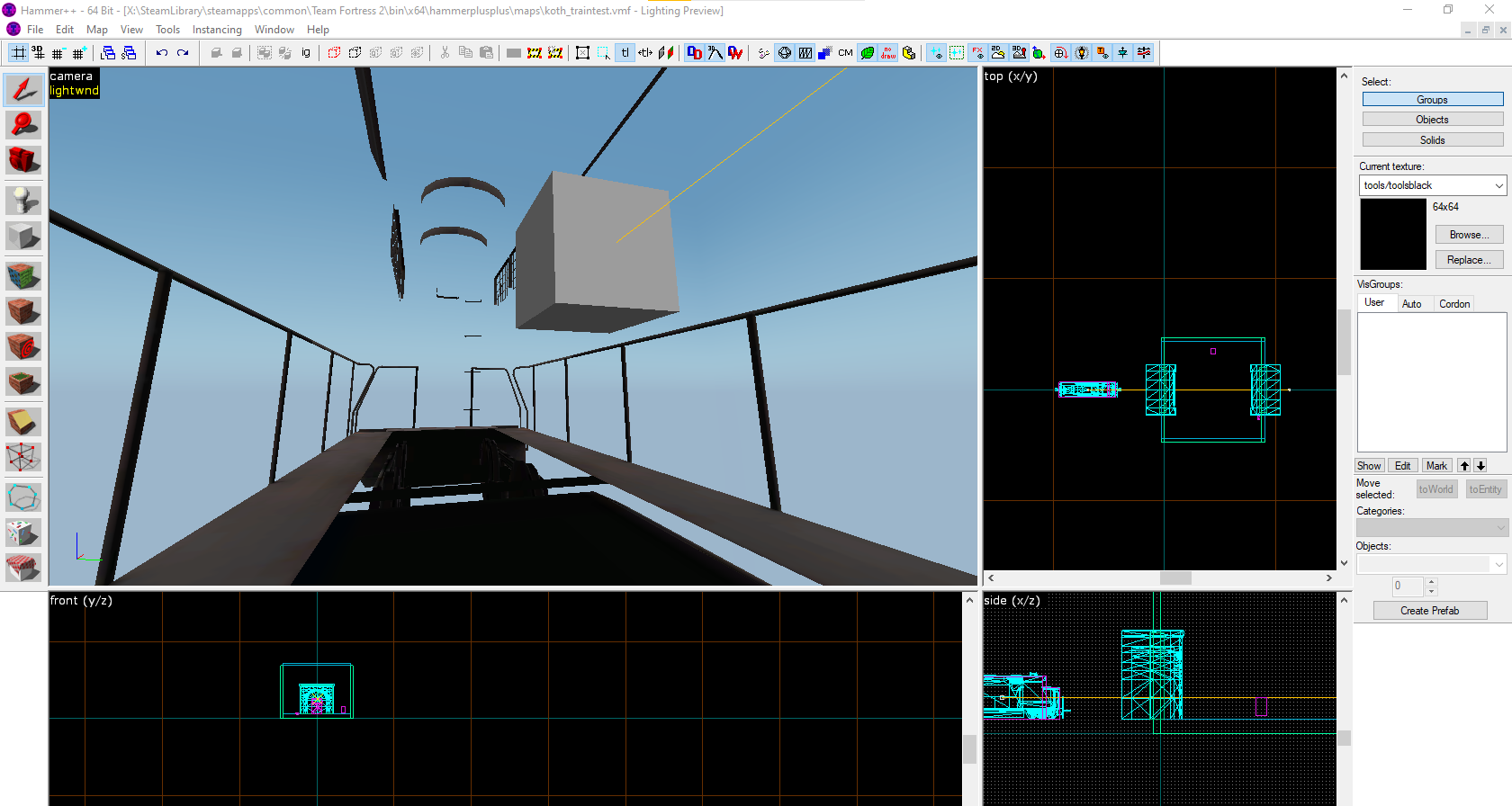
Task: Toggle cordon state striped icon
Action: point(534,53)
